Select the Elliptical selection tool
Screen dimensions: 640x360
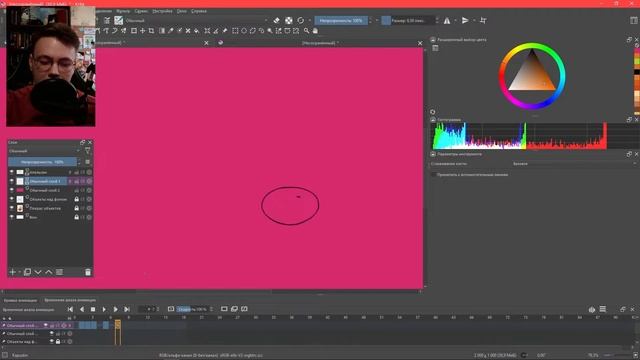pos(244,31)
